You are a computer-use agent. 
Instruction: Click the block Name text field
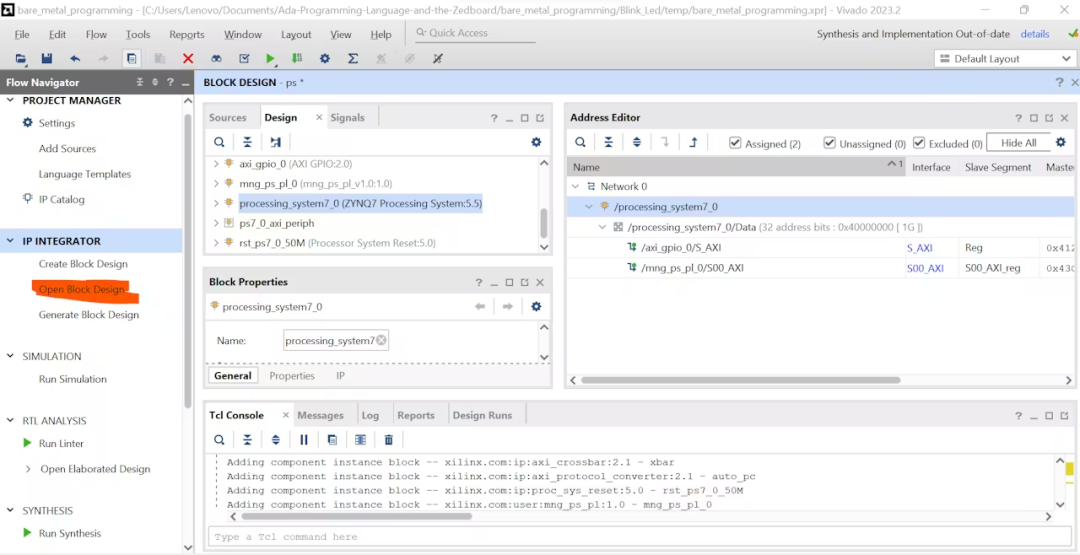(x=335, y=341)
